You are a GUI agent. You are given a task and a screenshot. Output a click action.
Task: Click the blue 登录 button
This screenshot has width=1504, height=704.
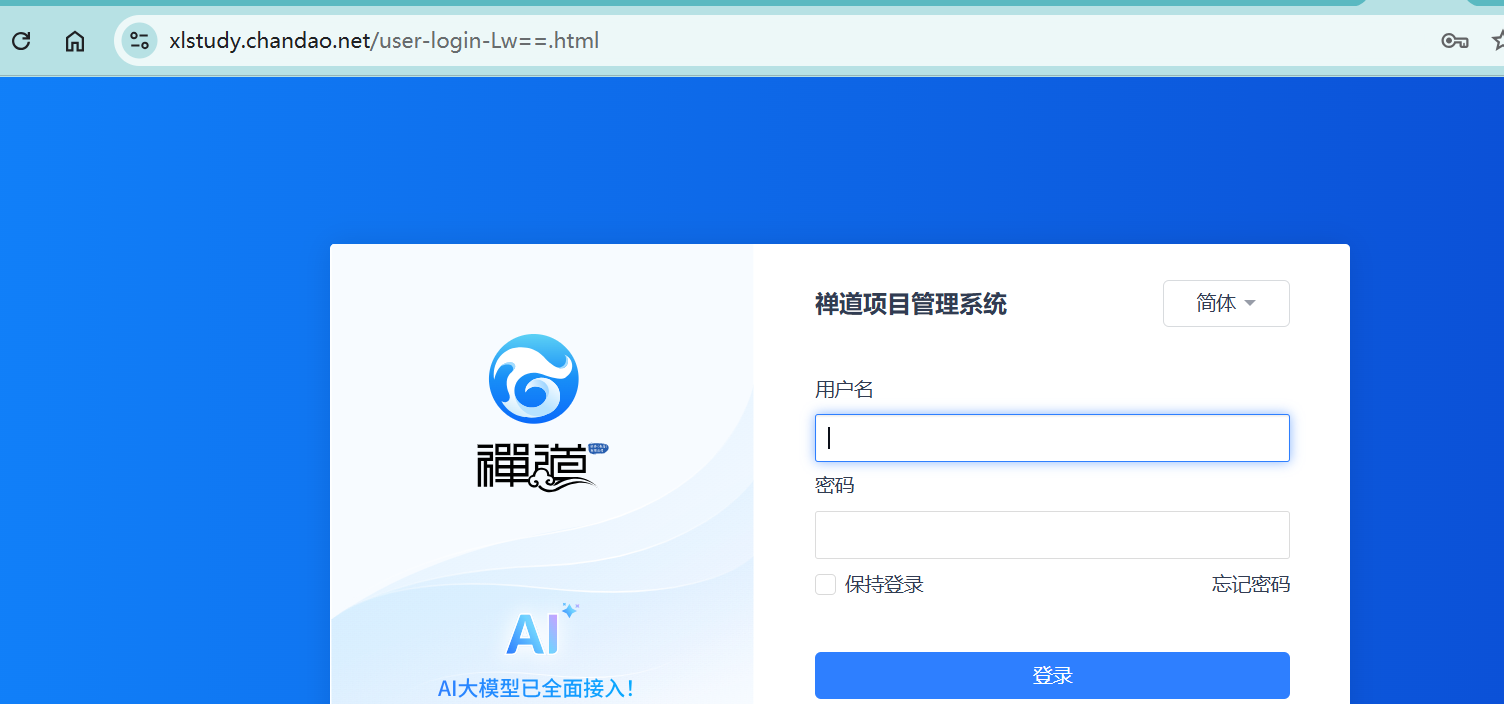1052,675
